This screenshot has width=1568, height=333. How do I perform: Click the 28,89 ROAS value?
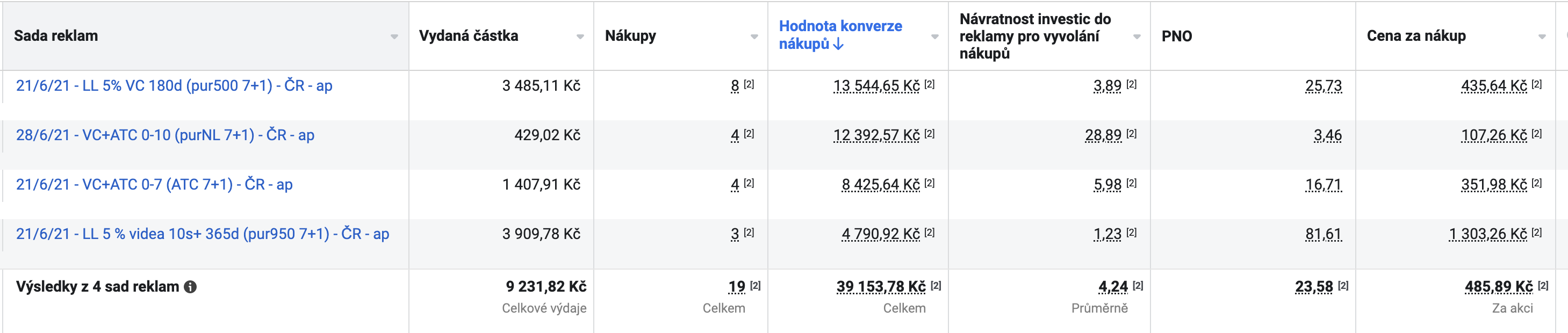[1103, 135]
